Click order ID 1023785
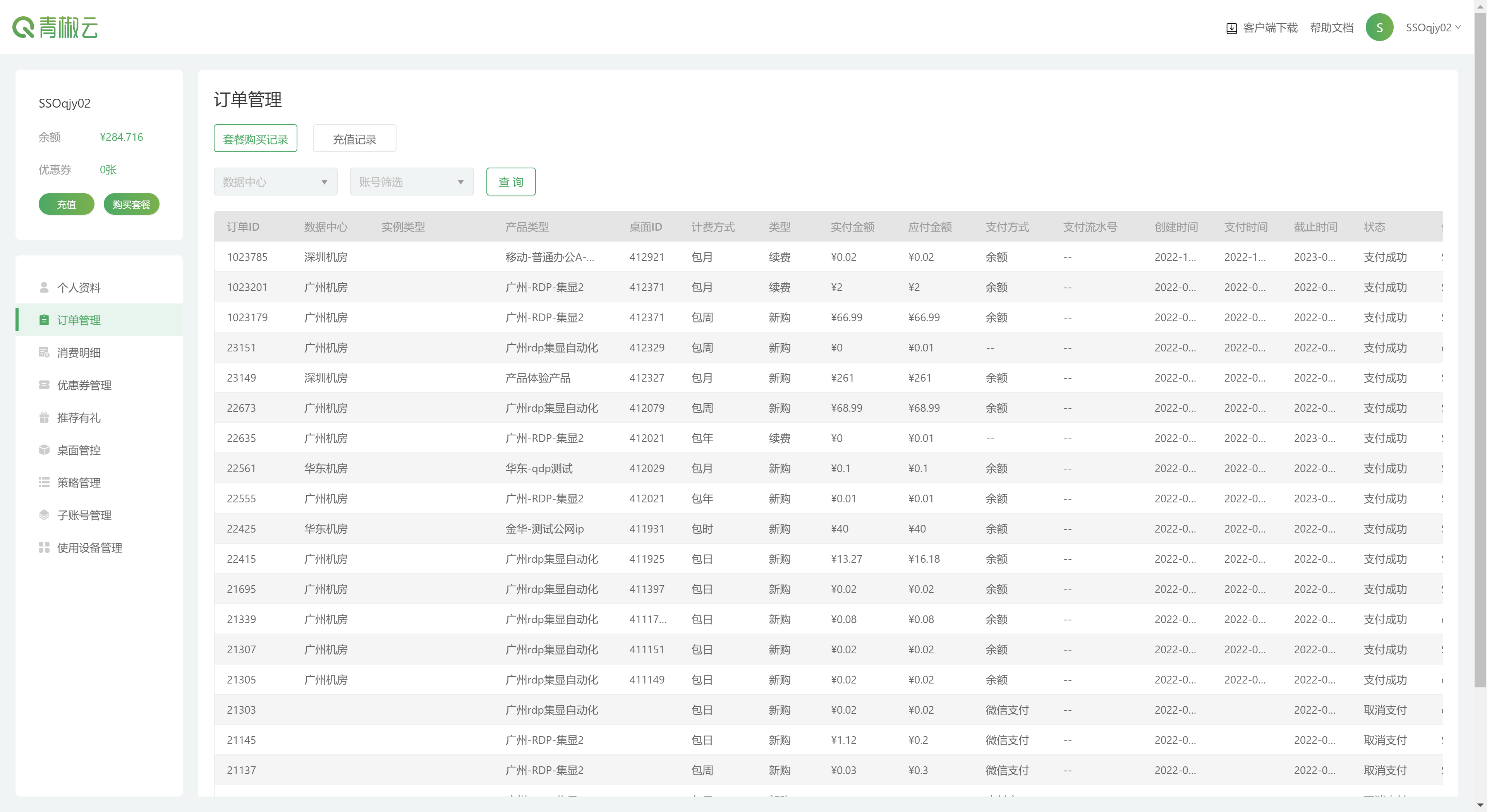Screen dimensions: 1487x812 247,257
